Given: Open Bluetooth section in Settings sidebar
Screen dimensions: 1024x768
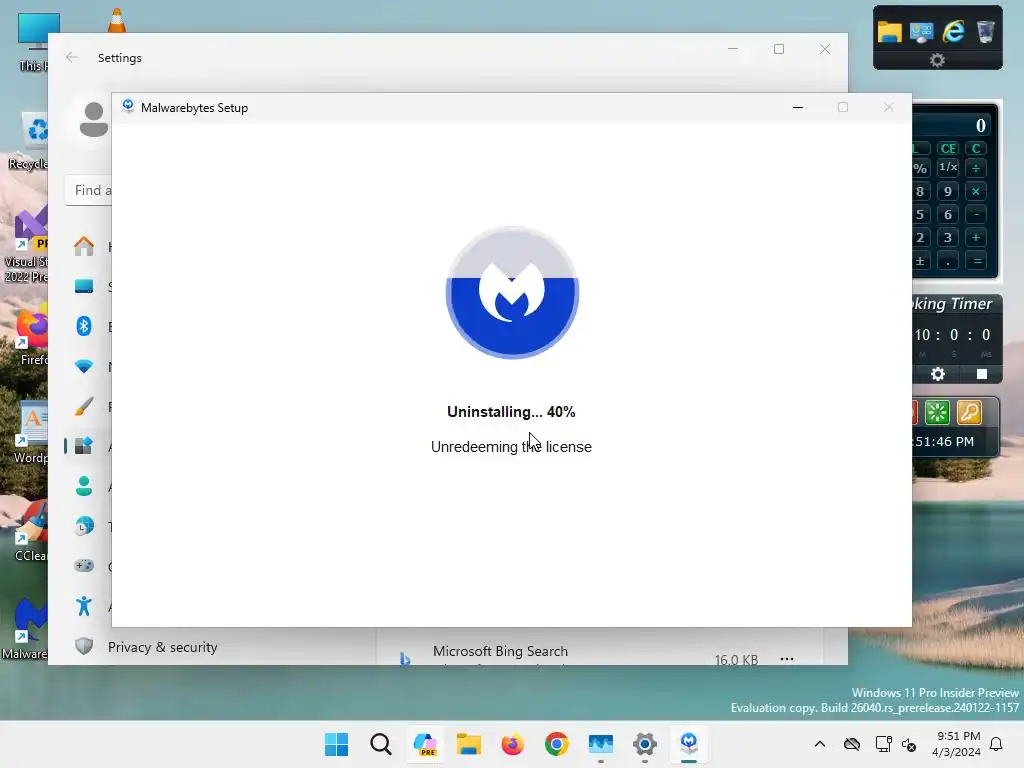Looking at the screenshot, I should pyautogui.click(x=84, y=326).
